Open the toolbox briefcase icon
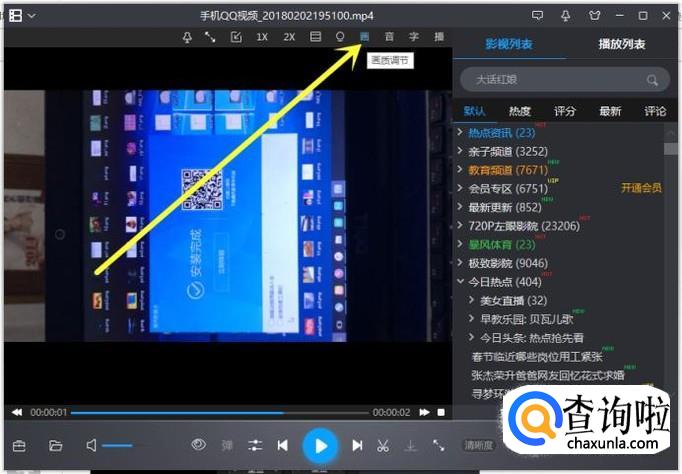This screenshot has width=682, height=474. point(19,446)
